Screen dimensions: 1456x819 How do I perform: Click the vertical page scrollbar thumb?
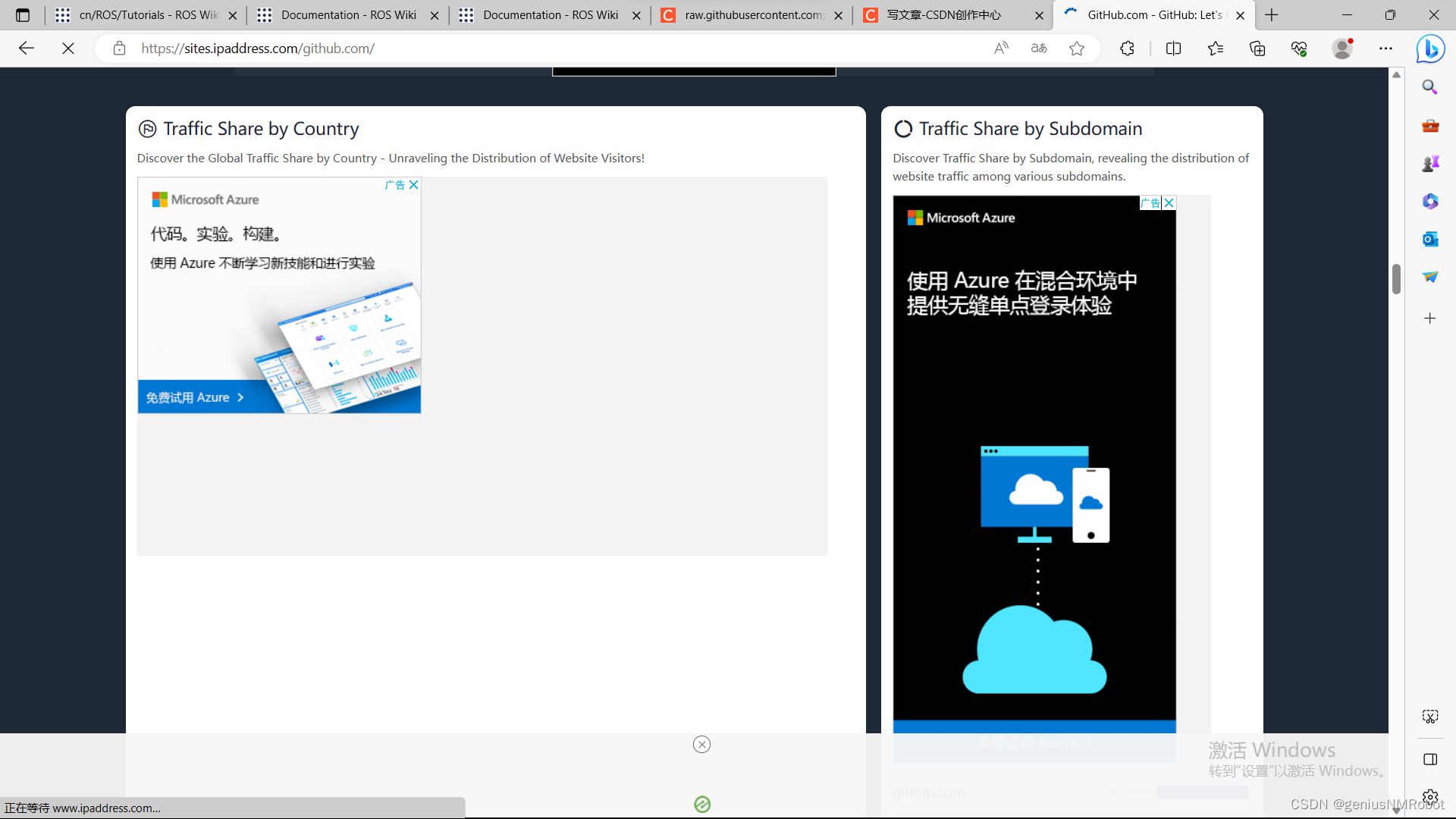coord(1396,278)
